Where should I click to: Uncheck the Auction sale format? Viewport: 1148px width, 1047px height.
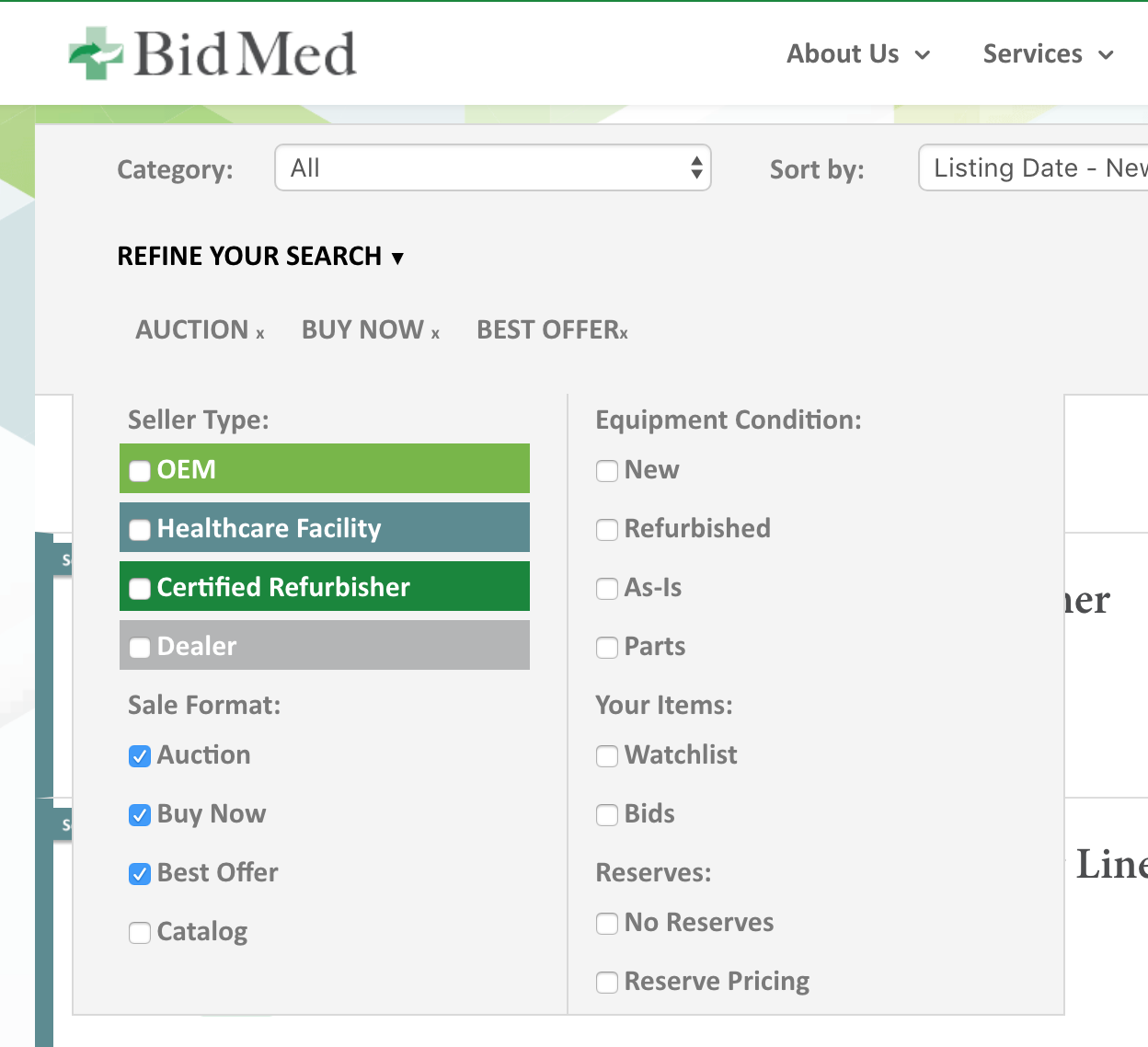point(140,756)
